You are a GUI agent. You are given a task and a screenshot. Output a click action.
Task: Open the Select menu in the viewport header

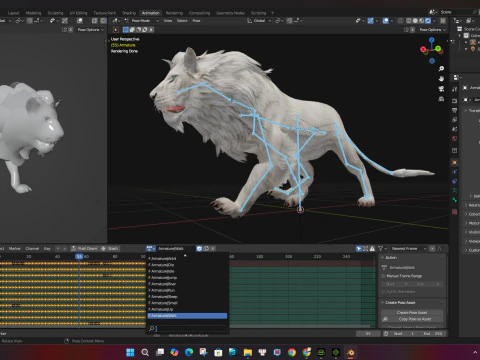[x=182, y=21]
